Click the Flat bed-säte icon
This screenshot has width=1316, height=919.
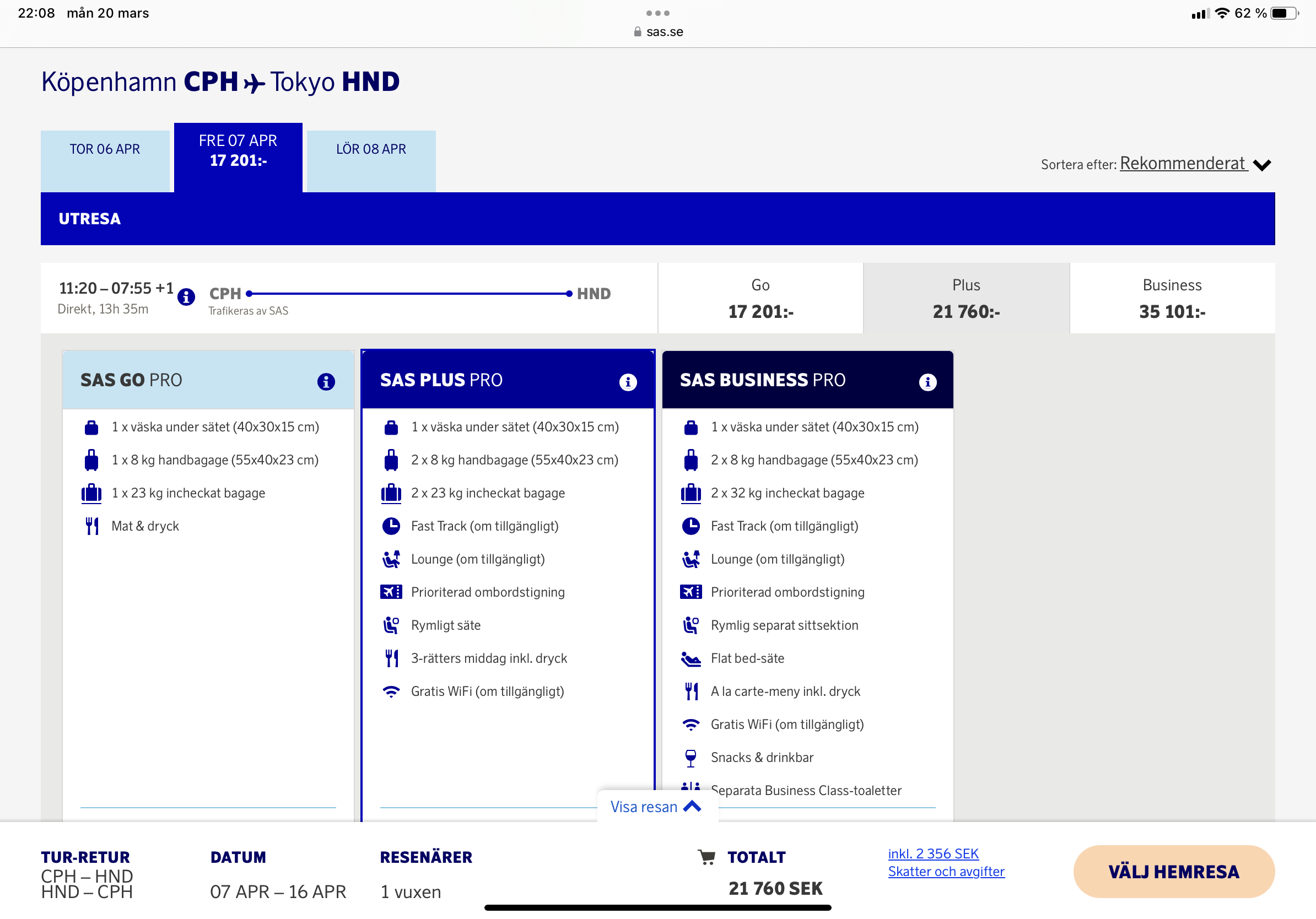coord(692,658)
